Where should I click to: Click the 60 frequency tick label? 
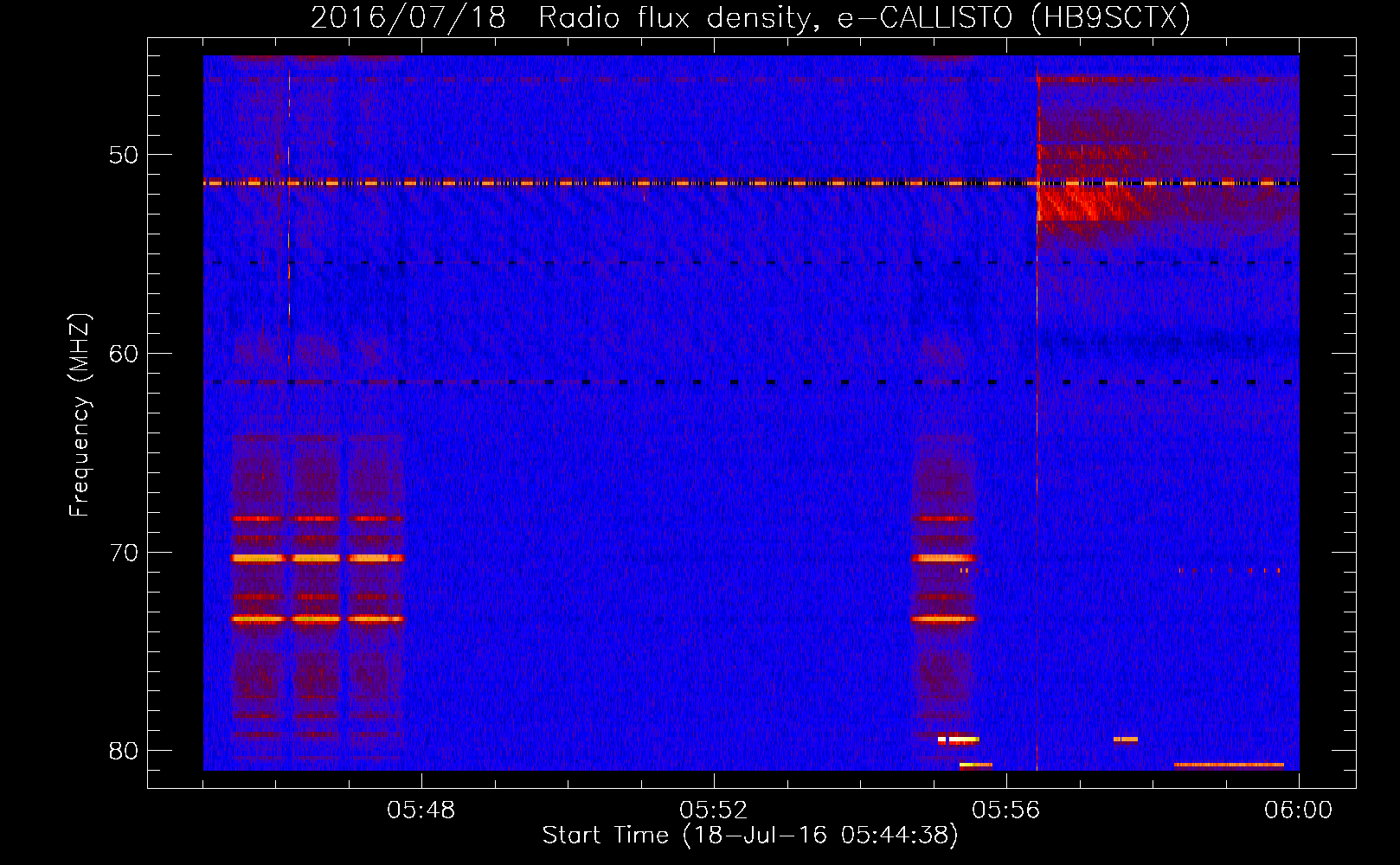[123, 354]
